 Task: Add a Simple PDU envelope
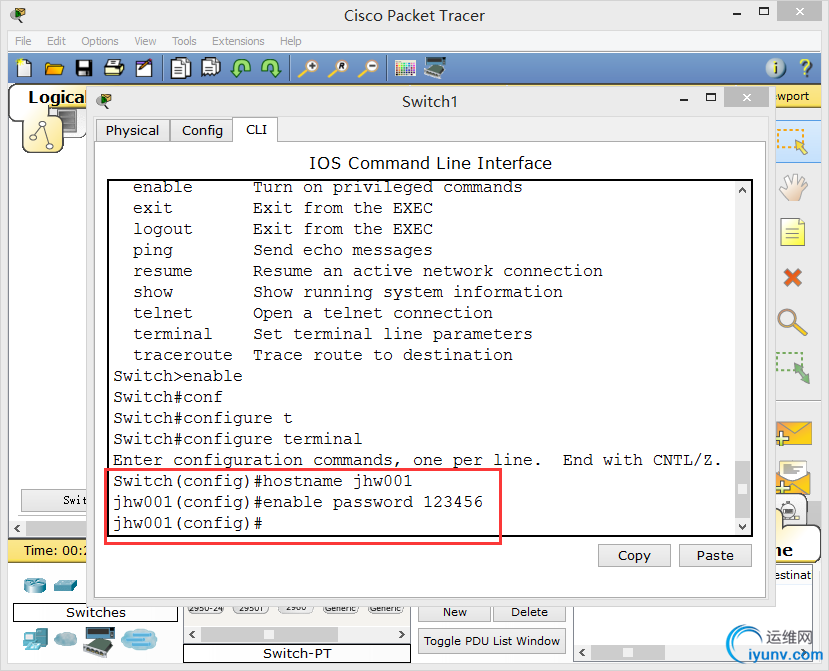794,434
